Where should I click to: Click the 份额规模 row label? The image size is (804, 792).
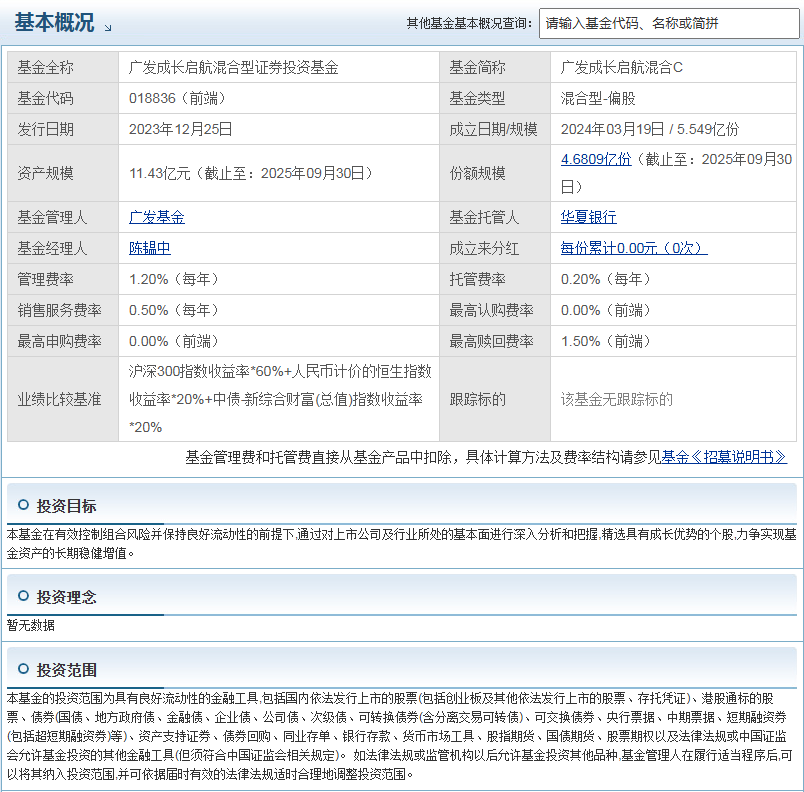[x=477, y=173]
